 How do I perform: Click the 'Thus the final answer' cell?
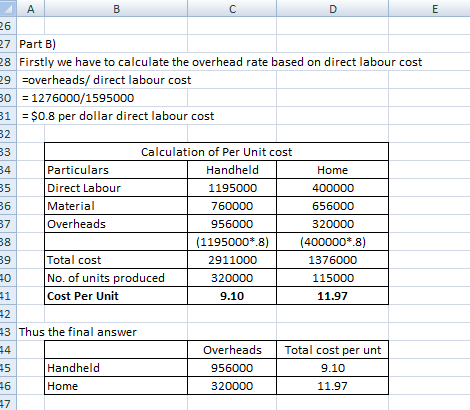point(78,332)
